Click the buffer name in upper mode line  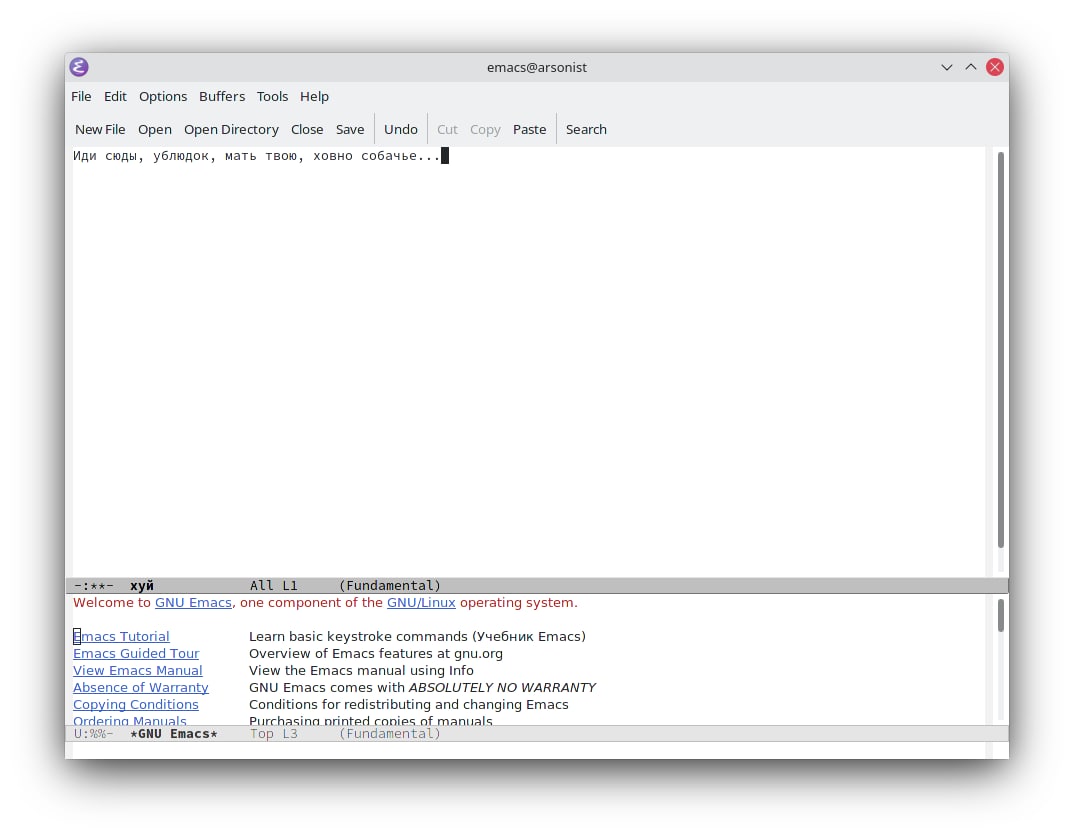click(x=142, y=586)
